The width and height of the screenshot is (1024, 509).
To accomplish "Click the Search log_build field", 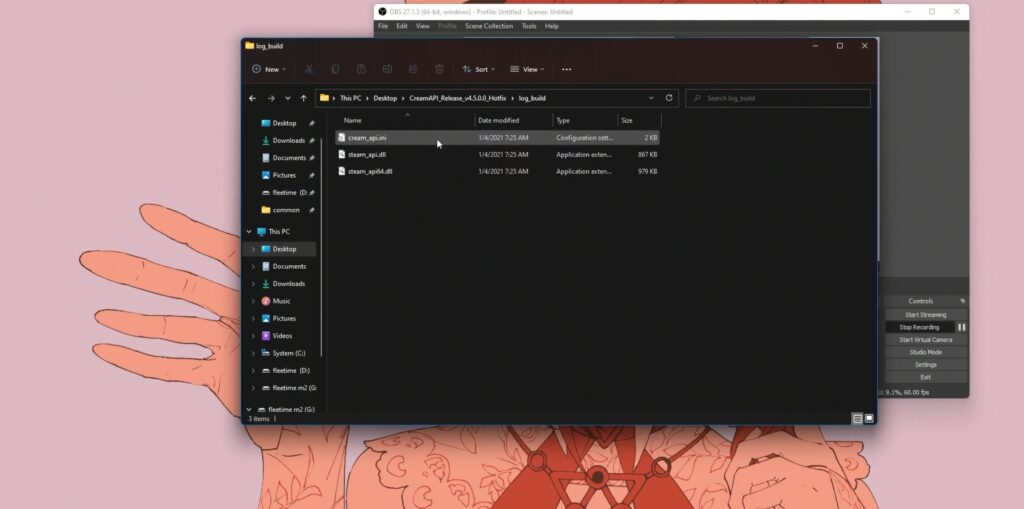I will [x=778, y=98].
